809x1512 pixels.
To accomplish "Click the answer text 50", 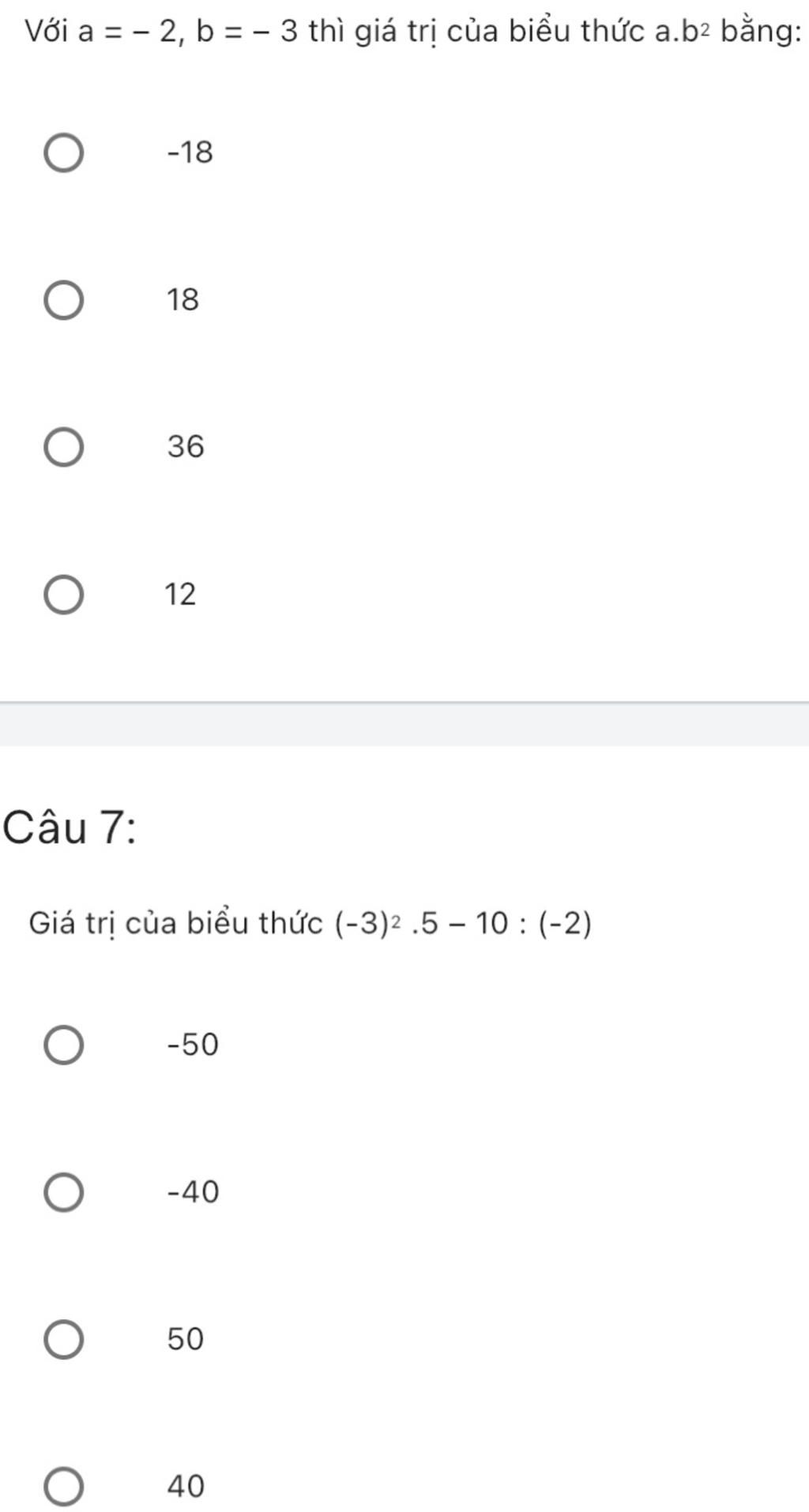I will (x=186, y=1339).
